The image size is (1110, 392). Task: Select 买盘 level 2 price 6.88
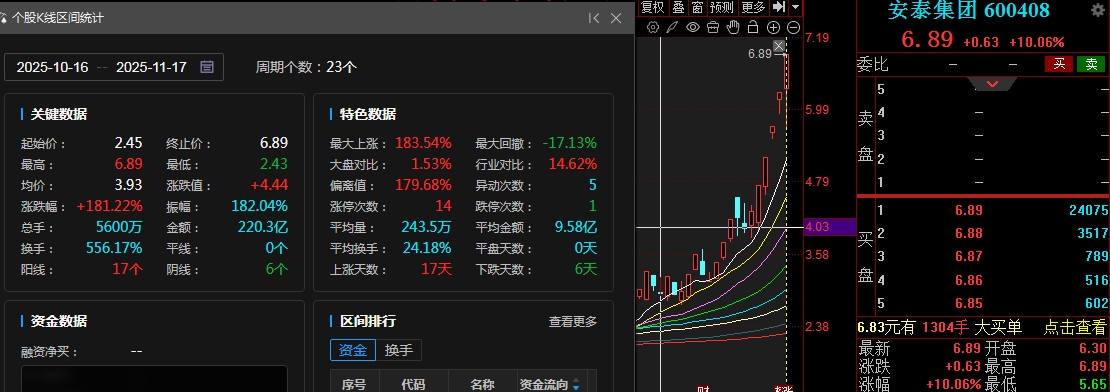pyautogui.click(x=969, y=234)
